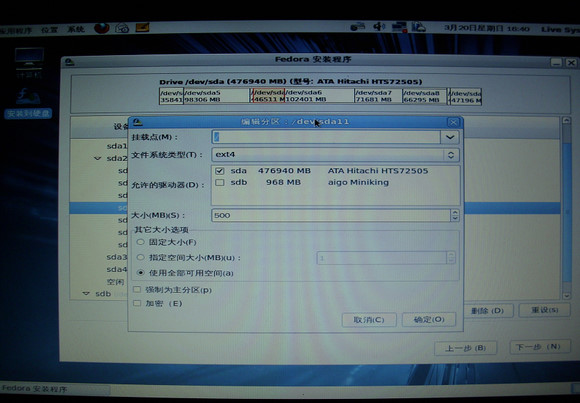Launch the Install to Hard Drive icon
Viewport: 580px width, 403px height.
tap(28, 104)
